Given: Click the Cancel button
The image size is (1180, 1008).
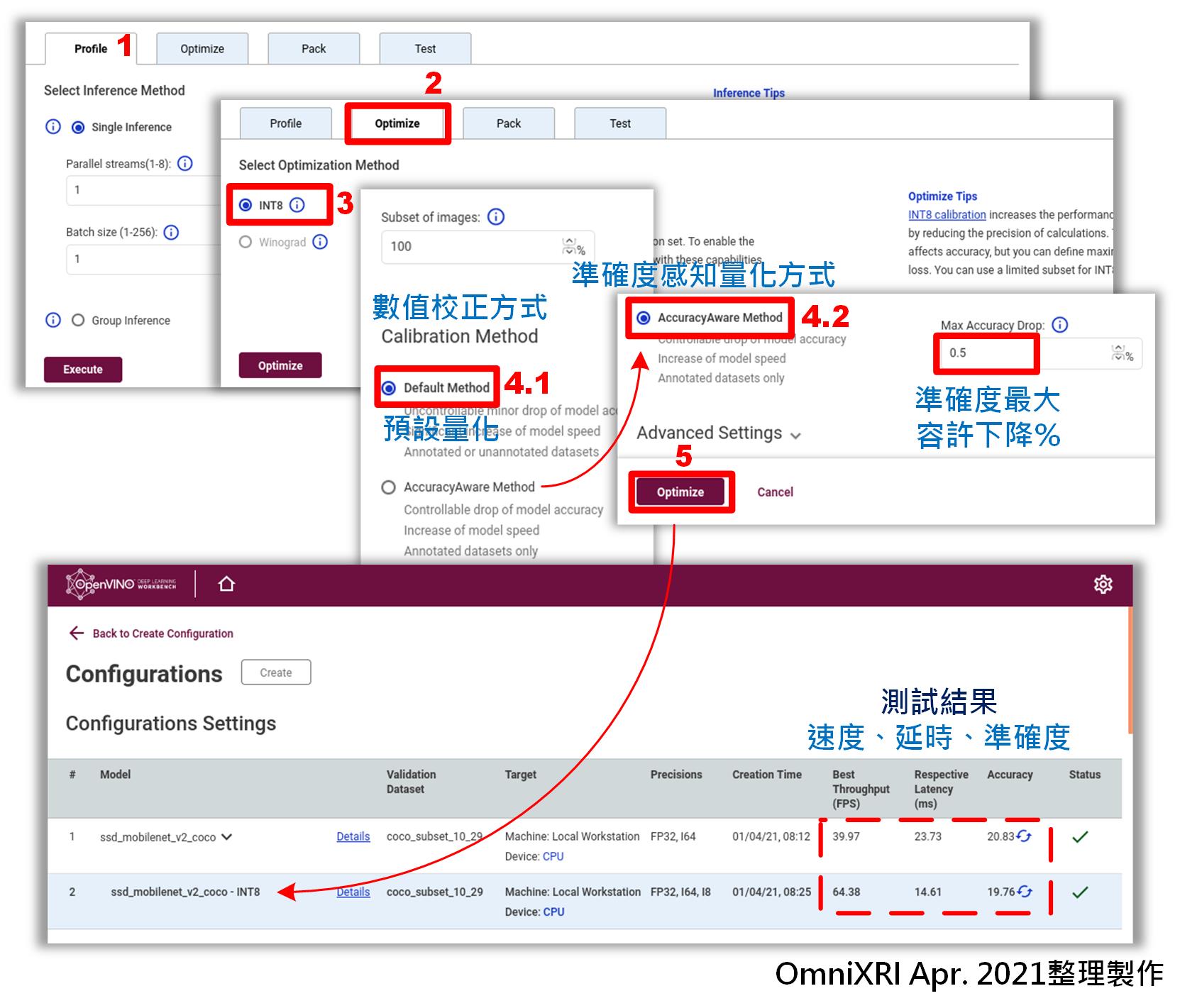Looking at the screenshot, I should [775, 492].
